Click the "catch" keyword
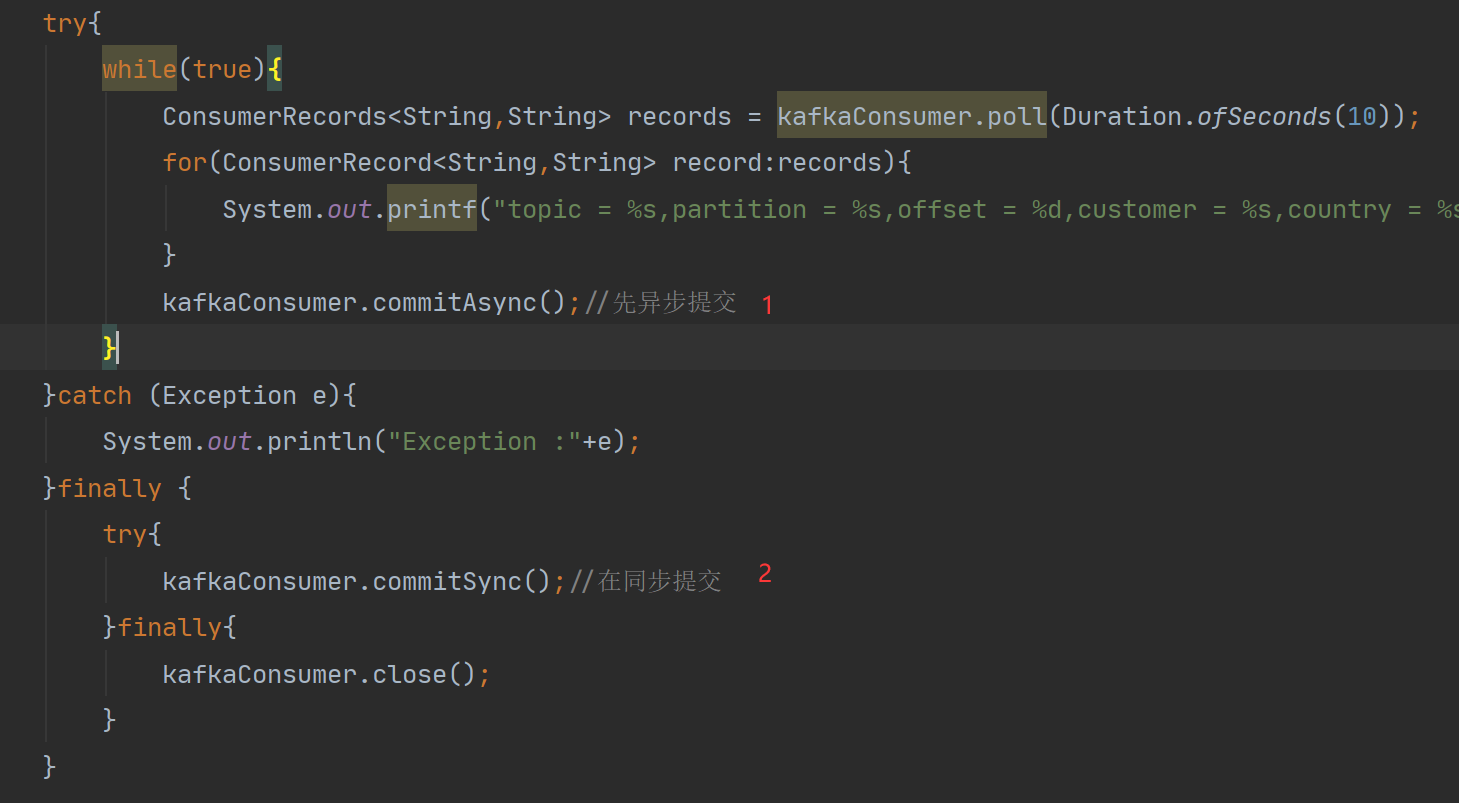1459x803 pixels. point(95,395)
